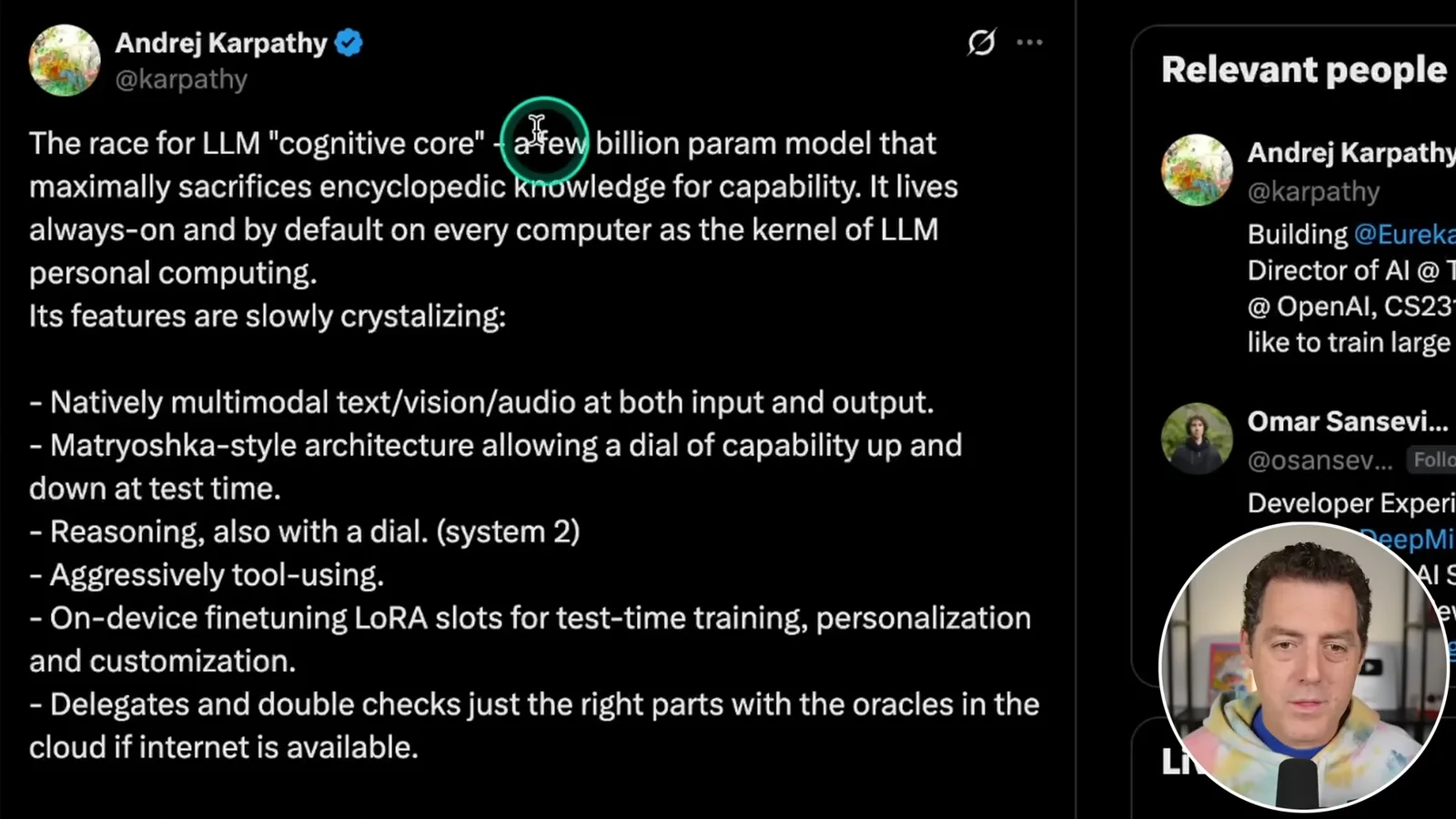The height and width of the screenshot is (819, 1456).
Task: Click the "Aggressively tool-using." bullet line
Action: (207, 575)
